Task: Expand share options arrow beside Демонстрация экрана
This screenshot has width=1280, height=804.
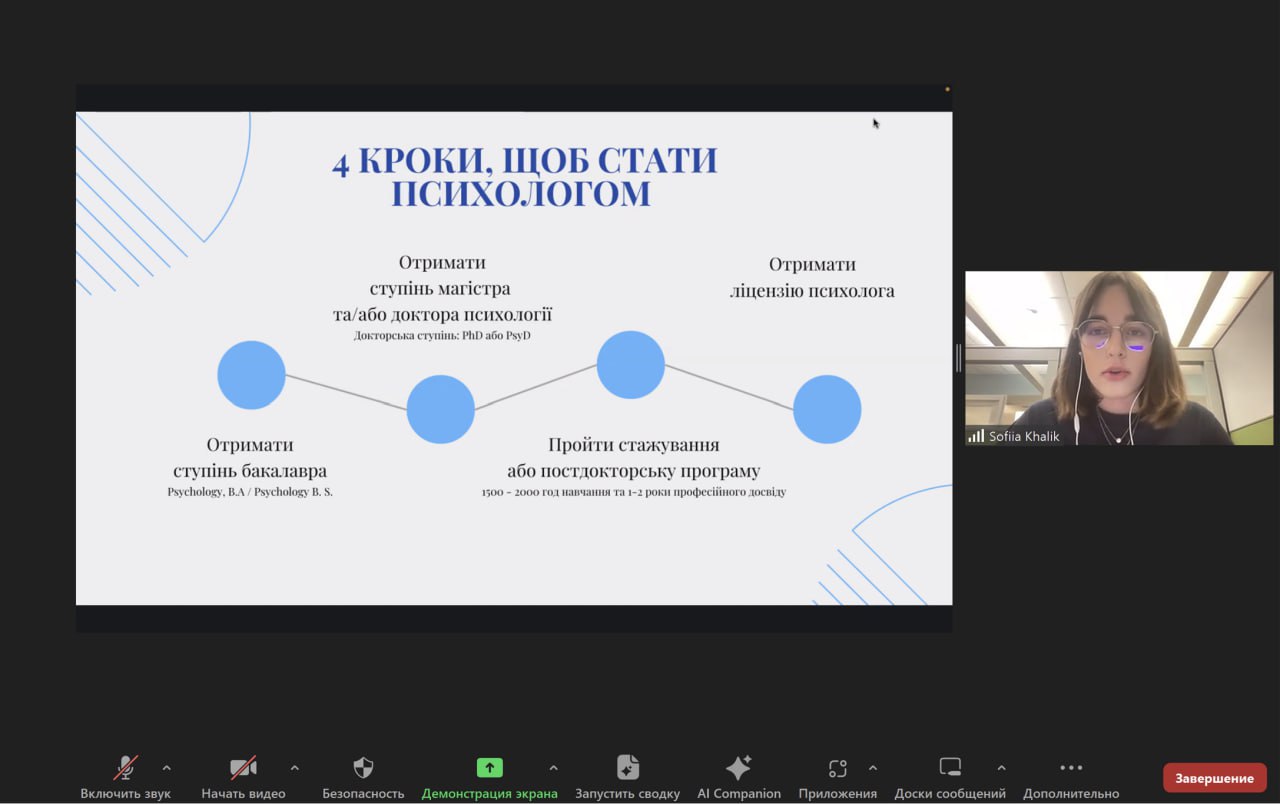Action: point(553,768)
